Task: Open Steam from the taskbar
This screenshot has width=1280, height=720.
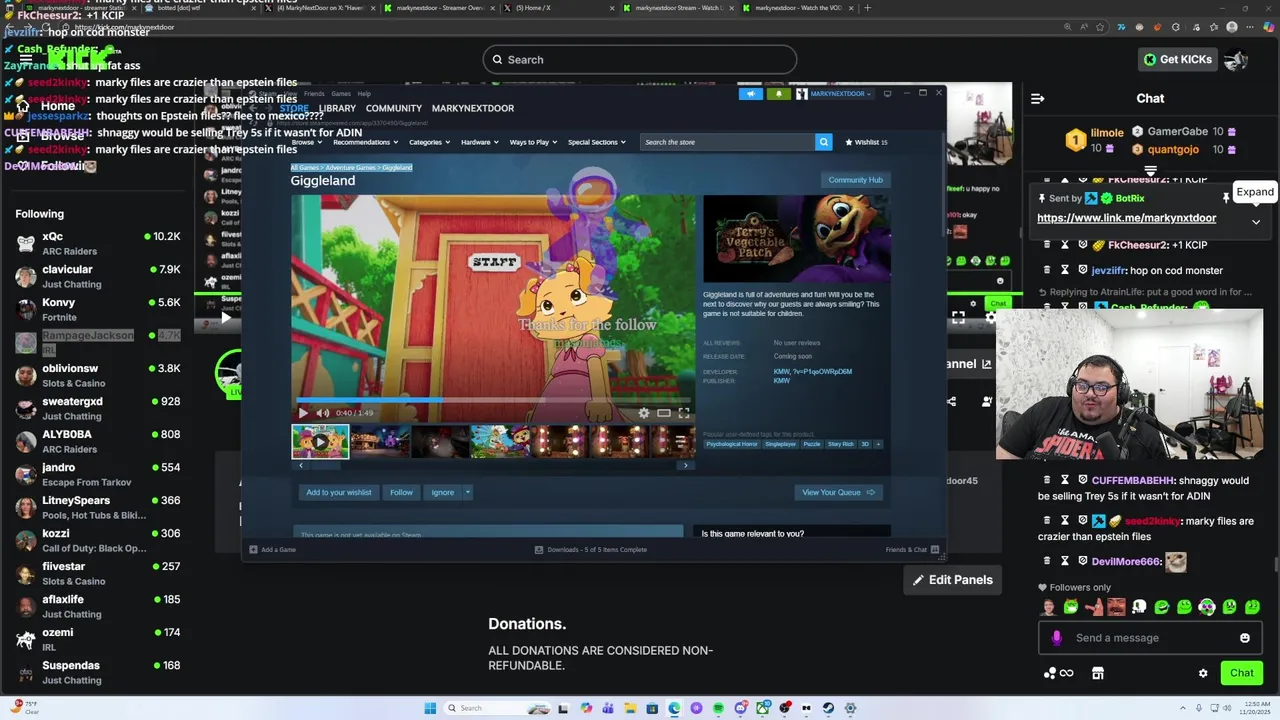Action: (x=828, y=708)
